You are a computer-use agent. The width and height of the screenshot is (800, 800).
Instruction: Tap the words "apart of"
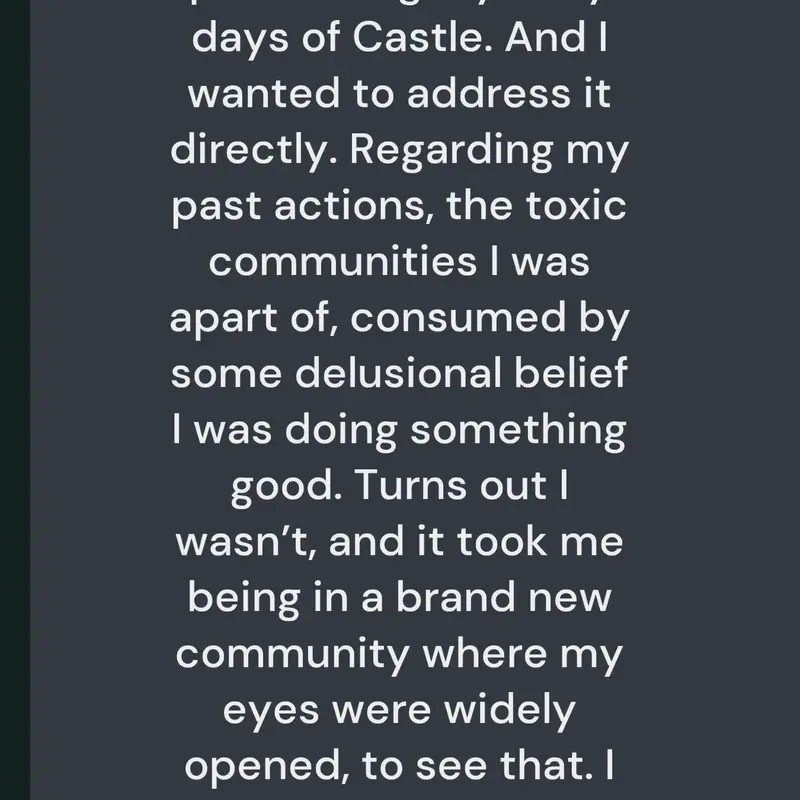(x=254, y=319)
